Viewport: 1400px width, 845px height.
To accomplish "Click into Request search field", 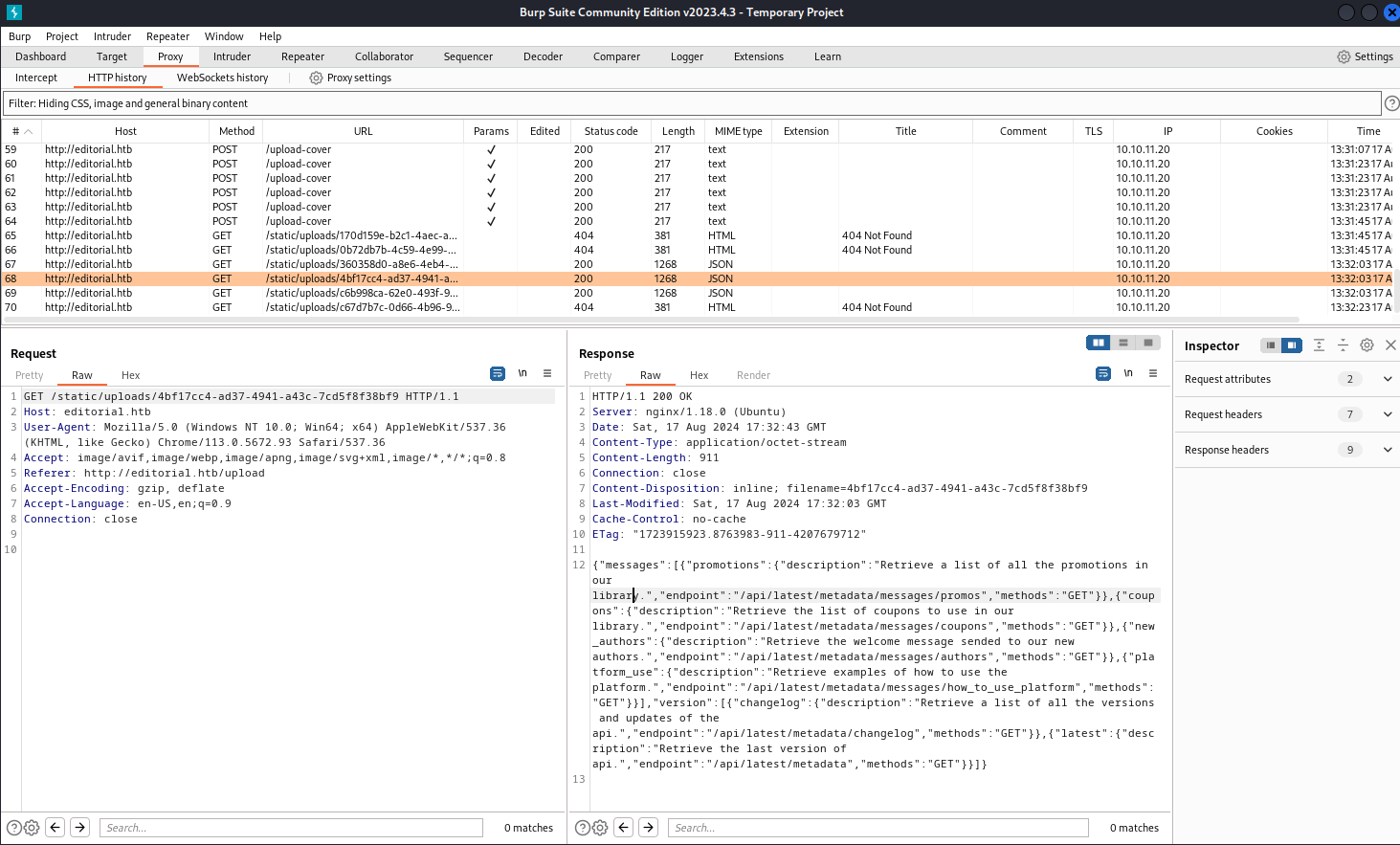I will (291, 828).
